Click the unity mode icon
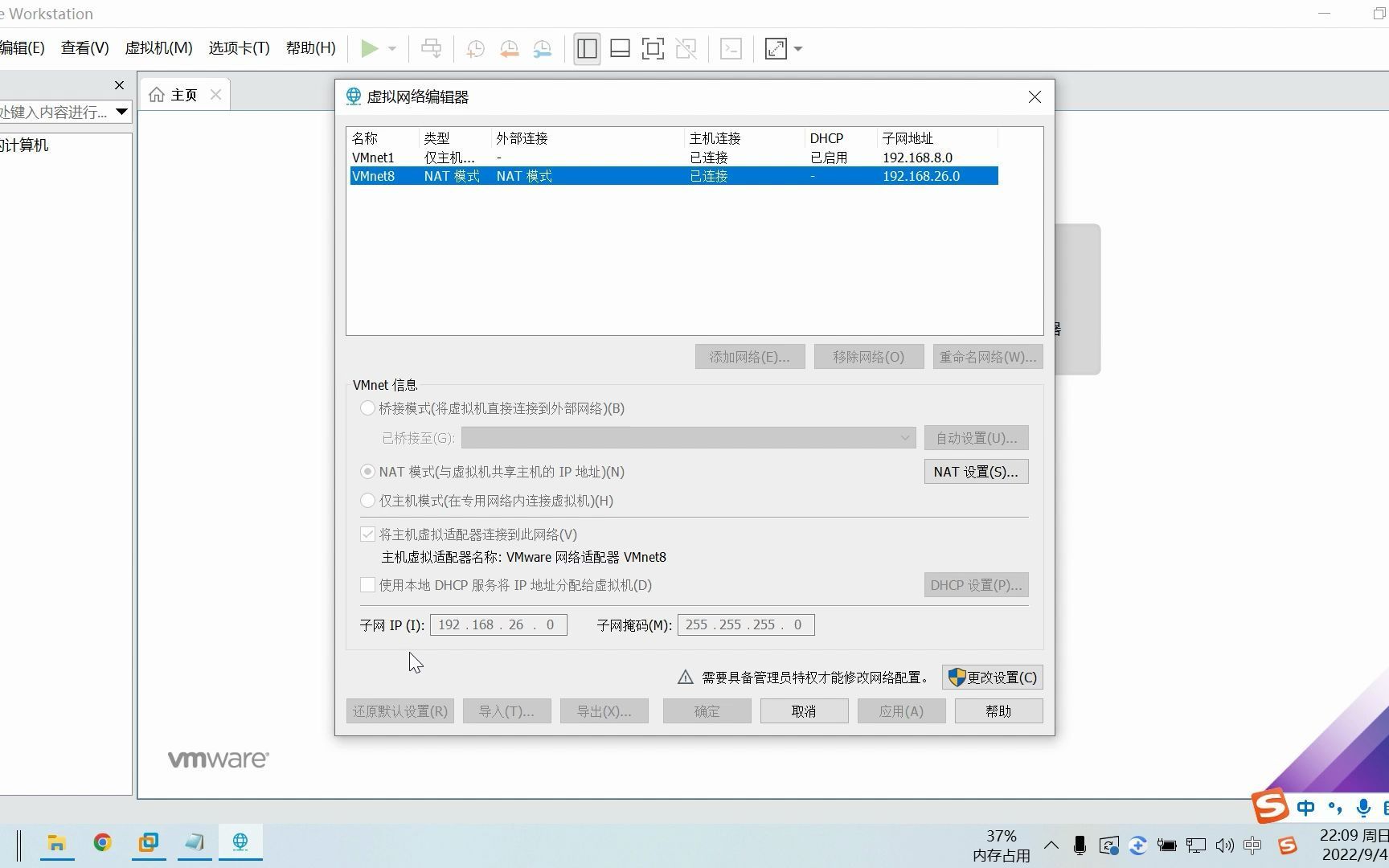 point(686,49)
